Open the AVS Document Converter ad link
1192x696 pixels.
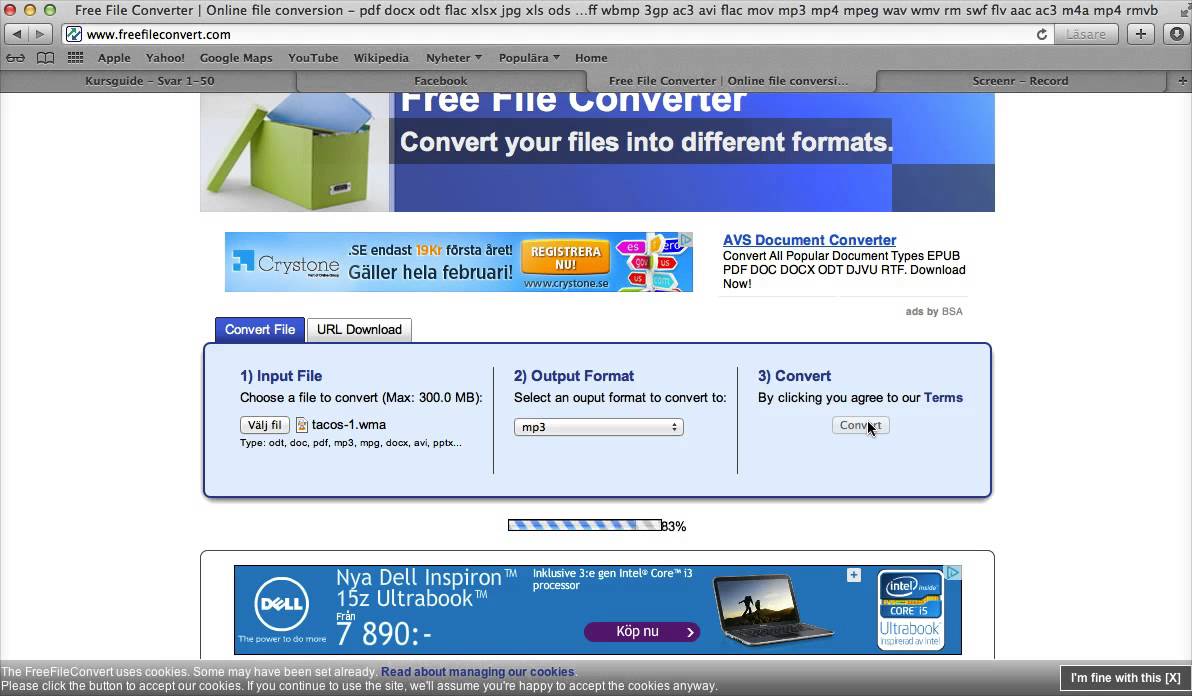pyautogui.click(x=809, y=240)
